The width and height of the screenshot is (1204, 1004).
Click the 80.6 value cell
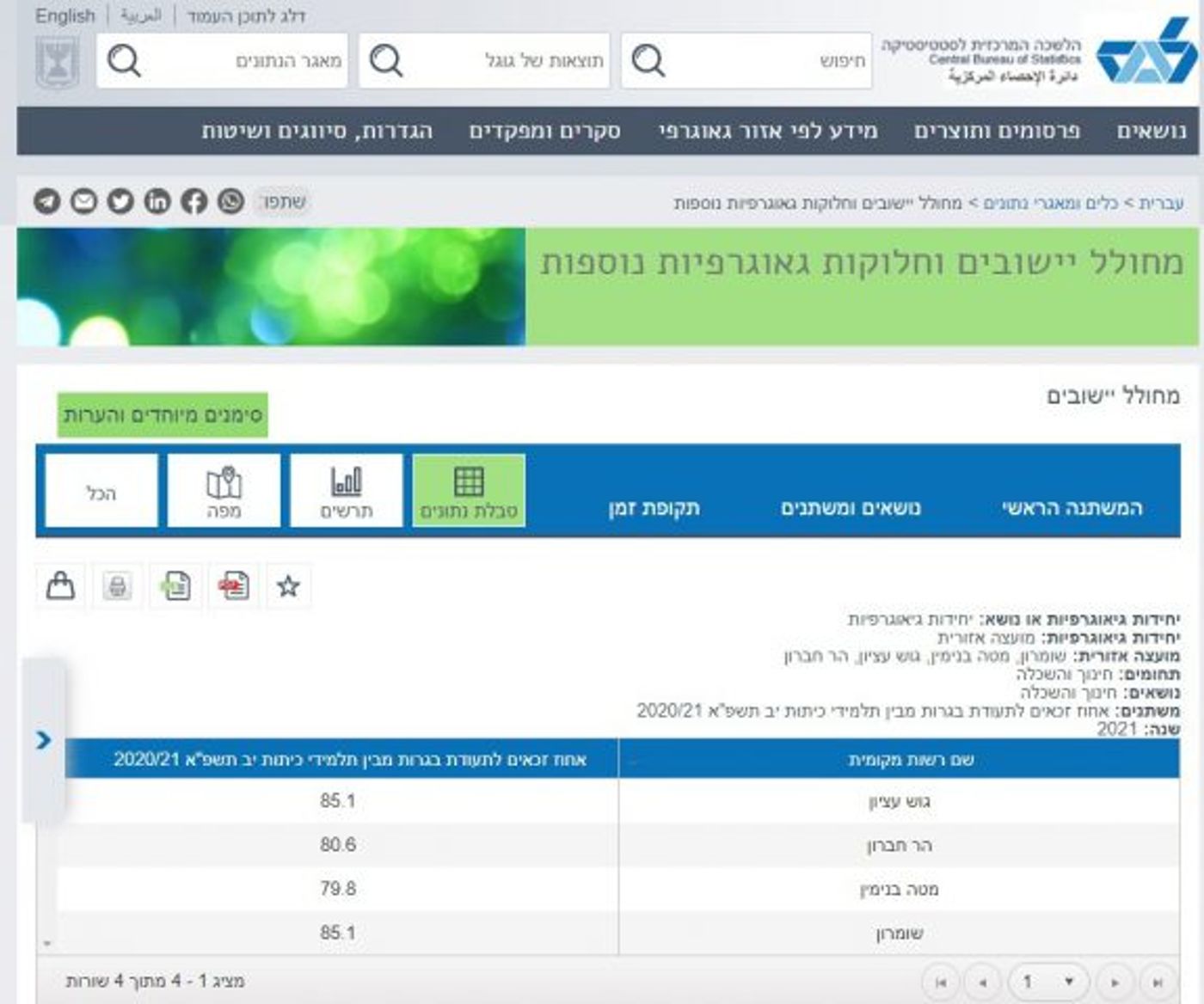click(337, 845)
